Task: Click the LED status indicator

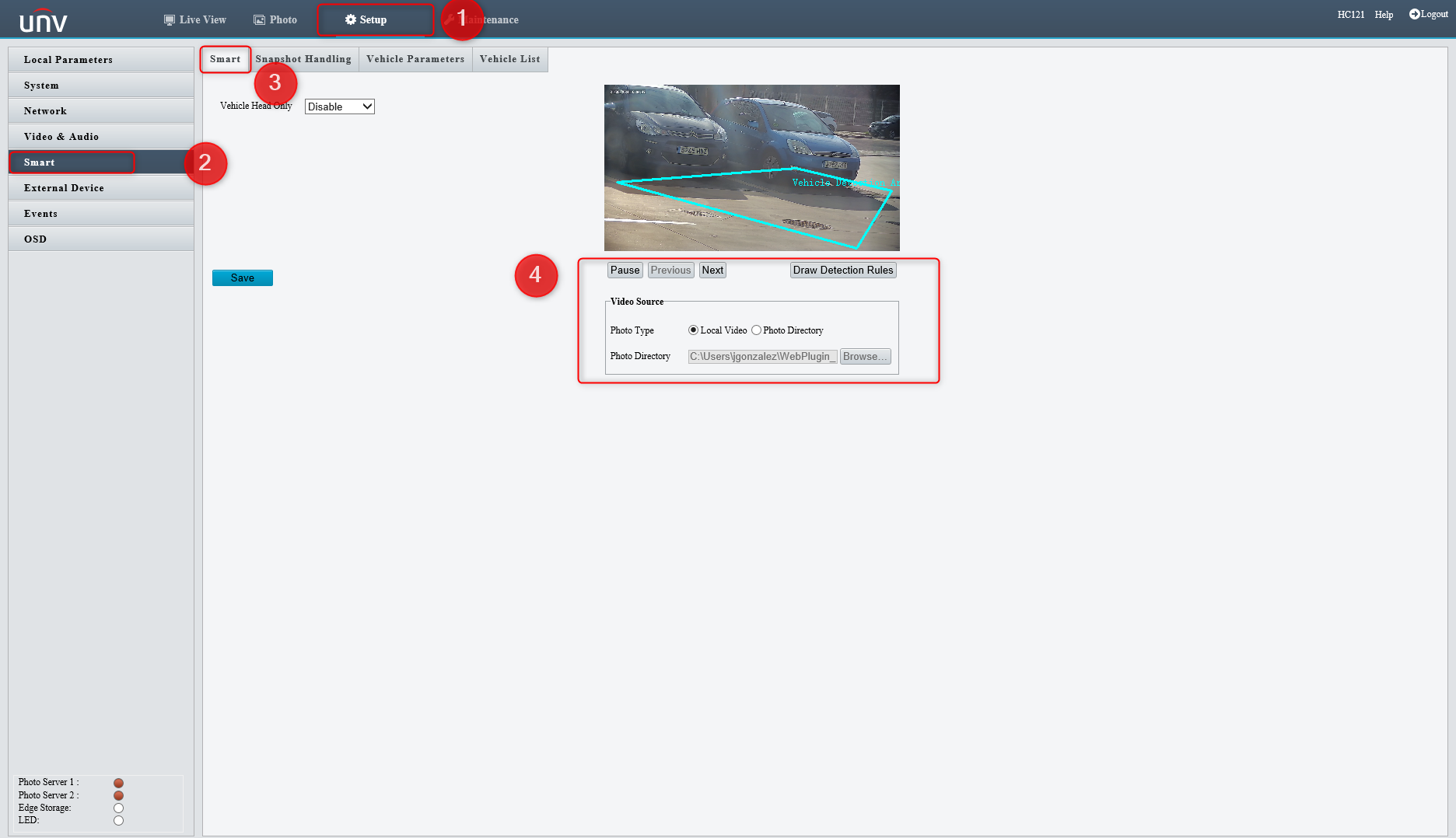Action: click(x=118, y=819)
